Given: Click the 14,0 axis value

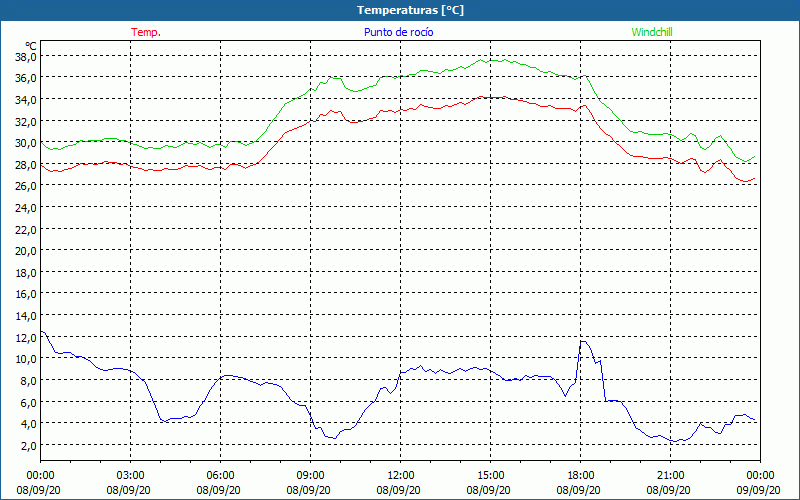Looking at the screenshot, I should (26, 316).
